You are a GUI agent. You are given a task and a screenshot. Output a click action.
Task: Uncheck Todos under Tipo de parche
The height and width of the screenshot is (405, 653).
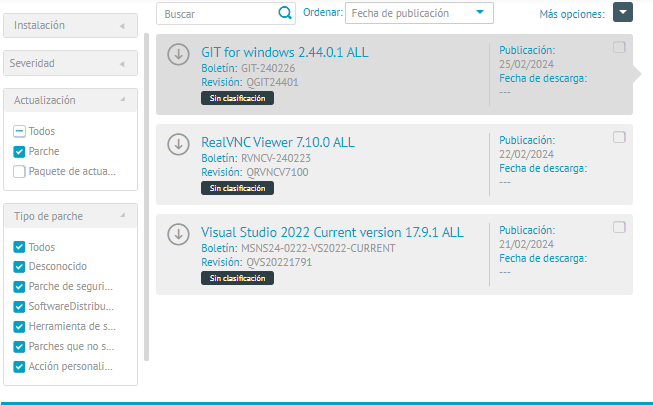point(19,247)
